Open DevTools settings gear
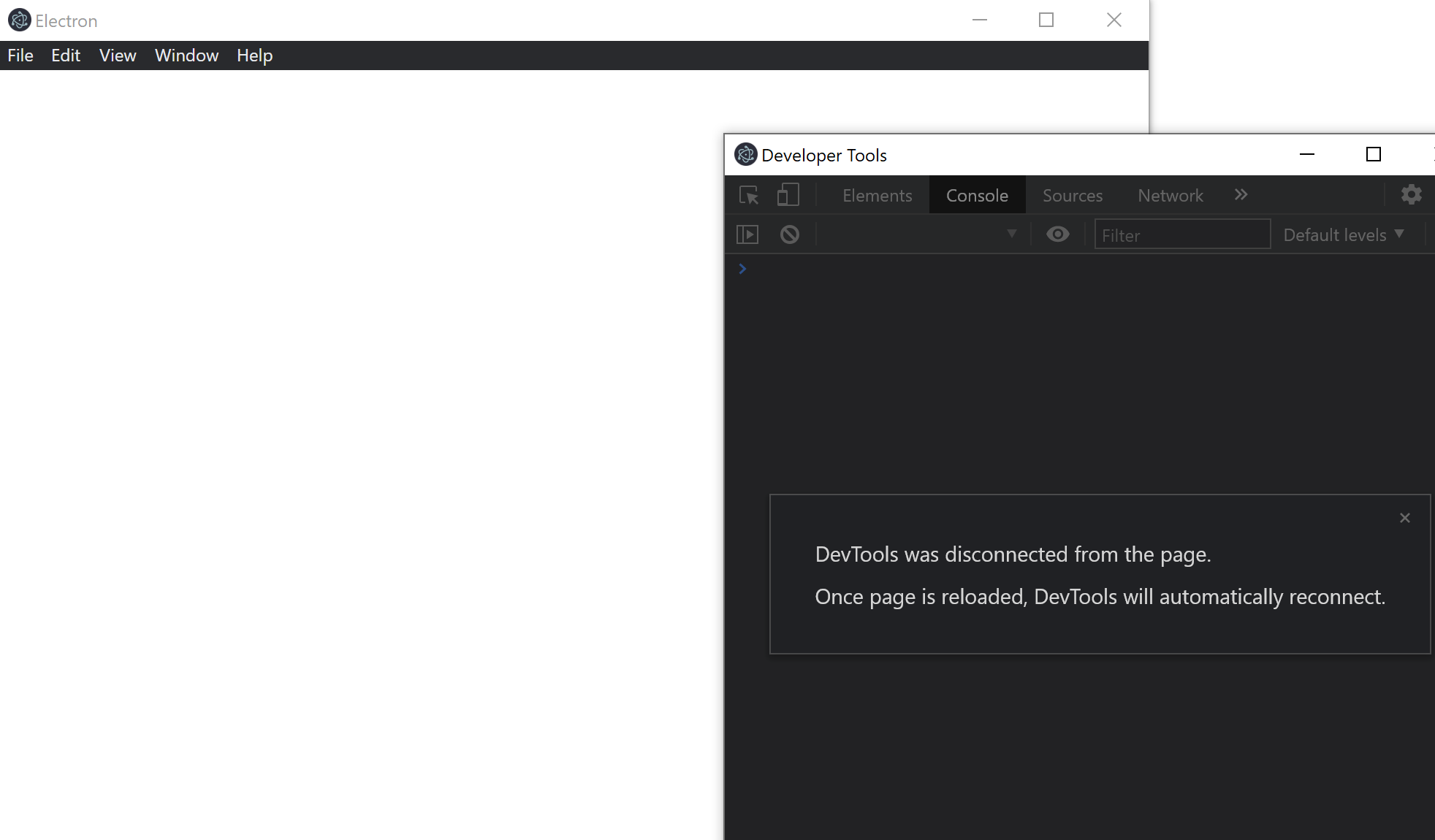The image size is (1435, 840). click(x=1412, y=194)
